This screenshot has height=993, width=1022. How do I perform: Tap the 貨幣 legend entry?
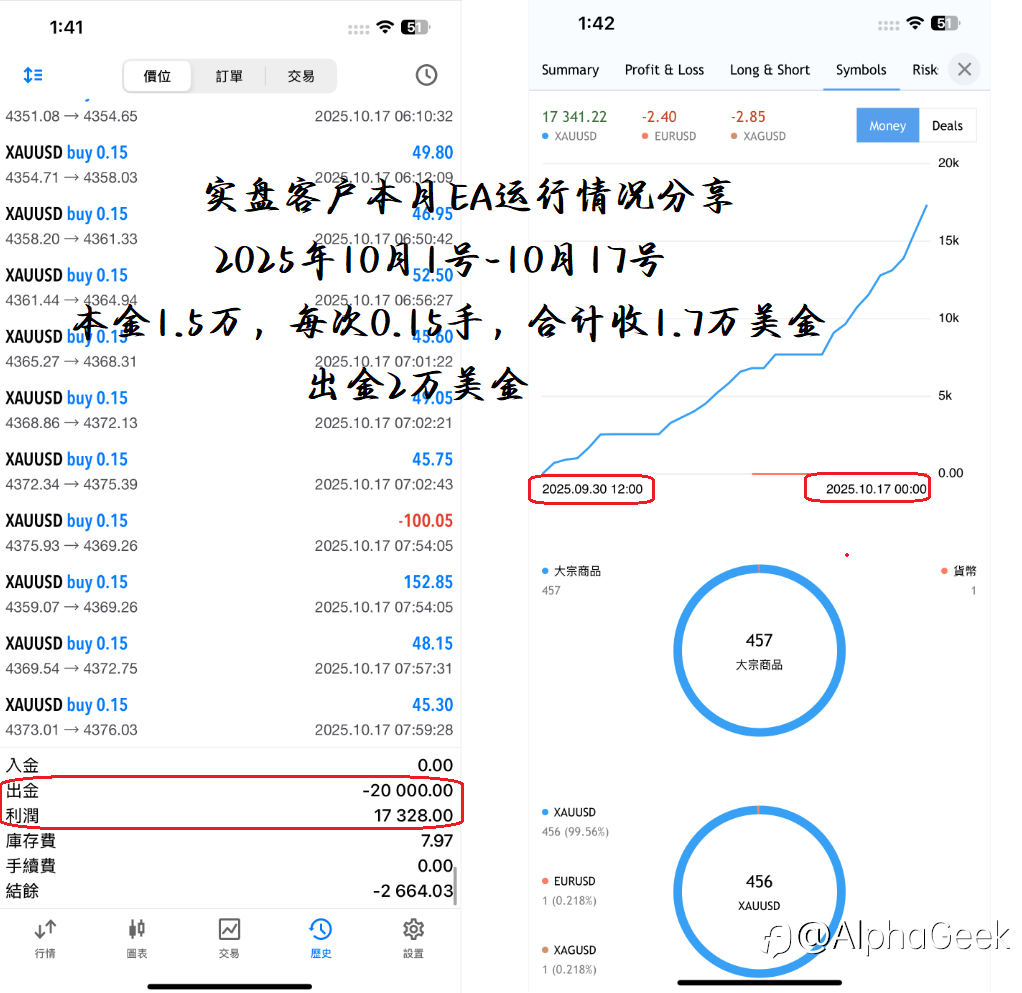[x=958, y=580]
